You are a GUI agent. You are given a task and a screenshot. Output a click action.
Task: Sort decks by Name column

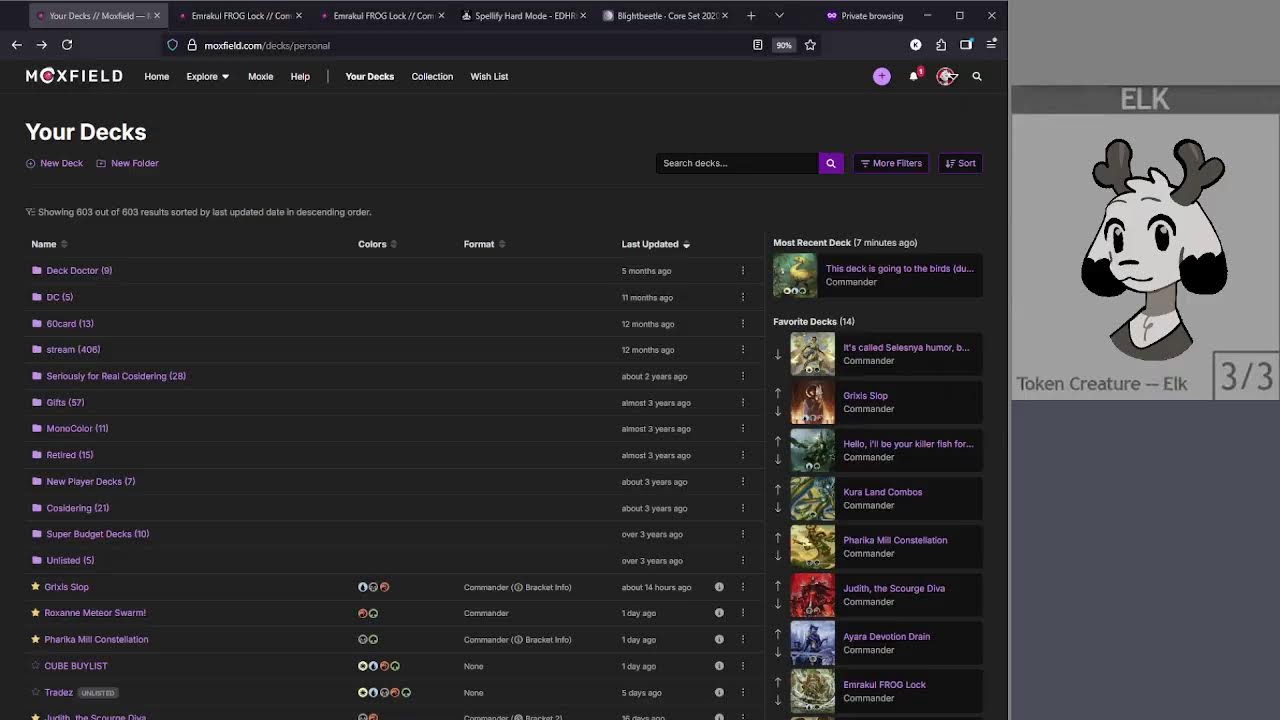49,244
